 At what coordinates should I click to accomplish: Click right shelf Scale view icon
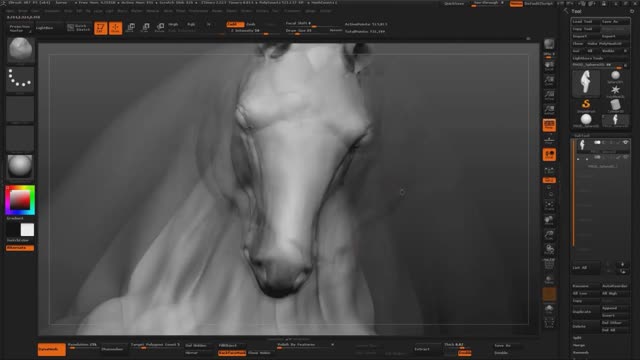click(x=549, y=235)
